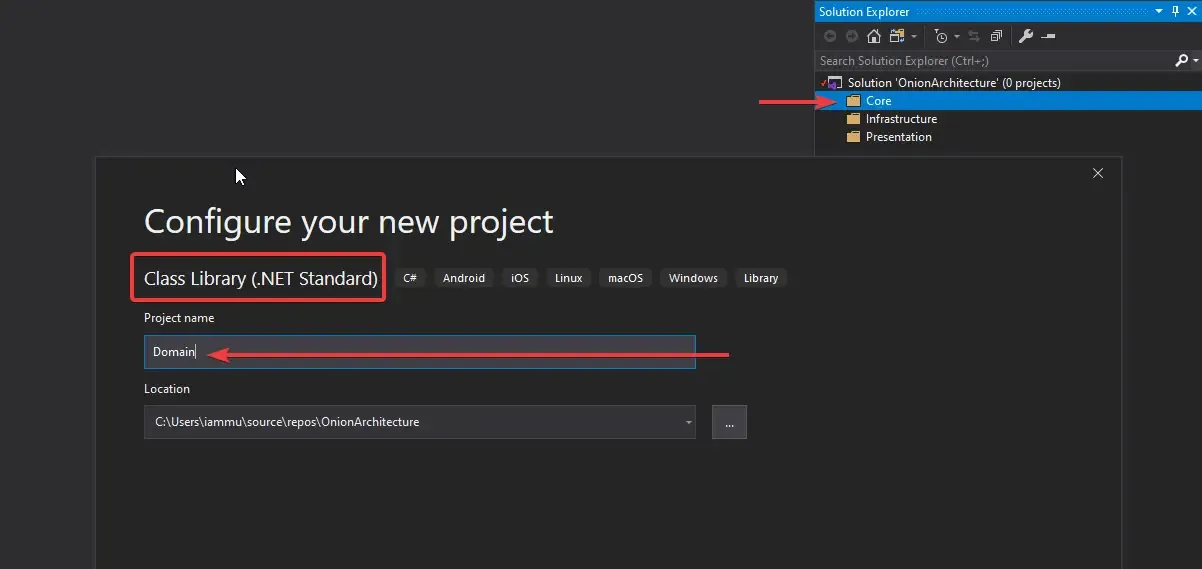Click the Solution Explorer panel title

864,12
